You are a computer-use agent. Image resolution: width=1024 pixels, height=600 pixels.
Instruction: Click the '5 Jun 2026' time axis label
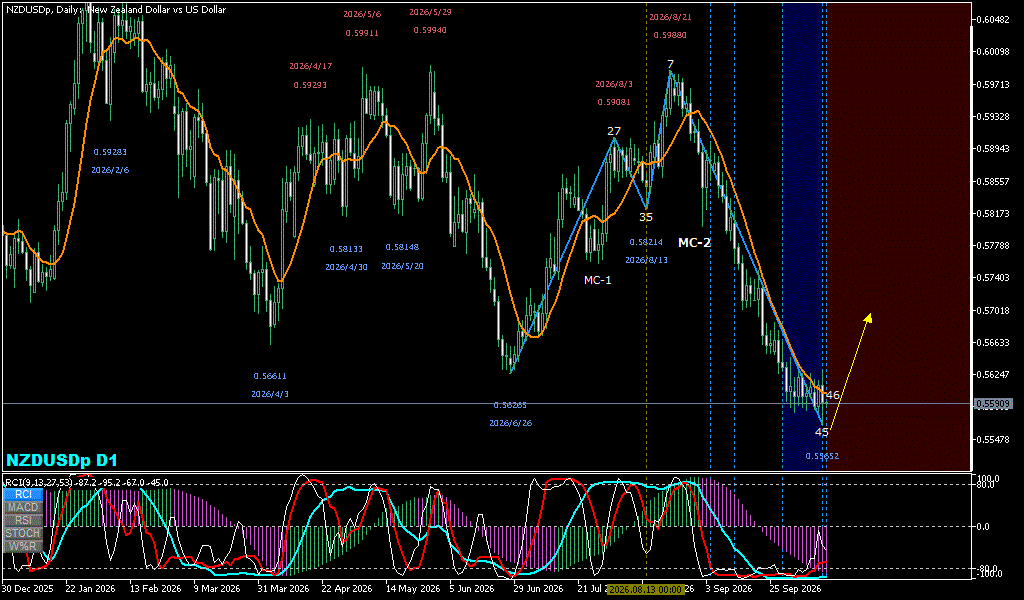click(x=472, y=588)
